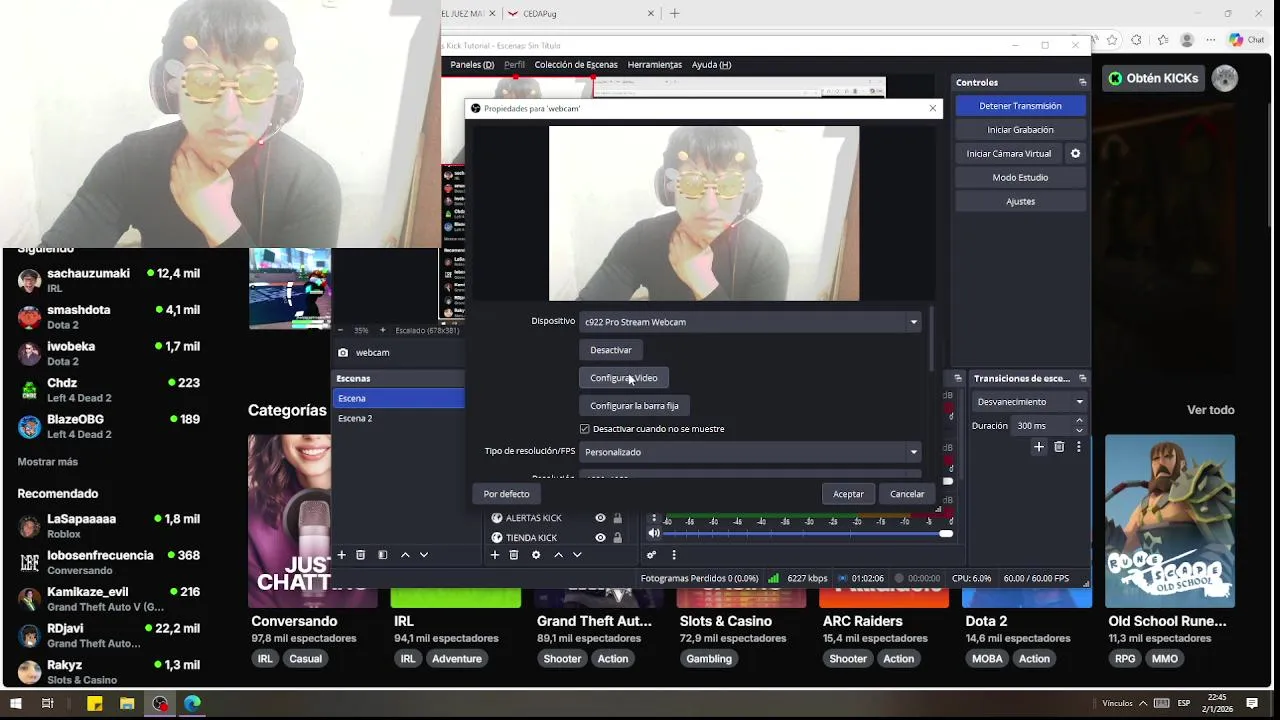Open audio mixer three-dot menu
This screenshot has width=1280, height=720.
tap(673, 555)
